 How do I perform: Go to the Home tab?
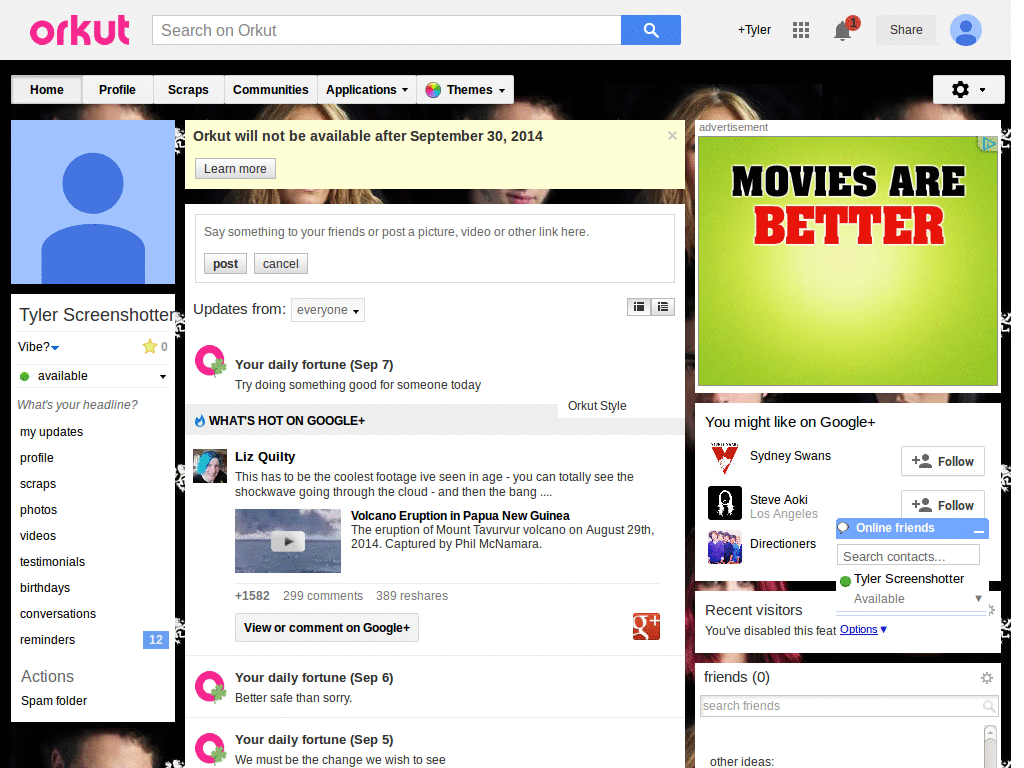click(46, 89)
